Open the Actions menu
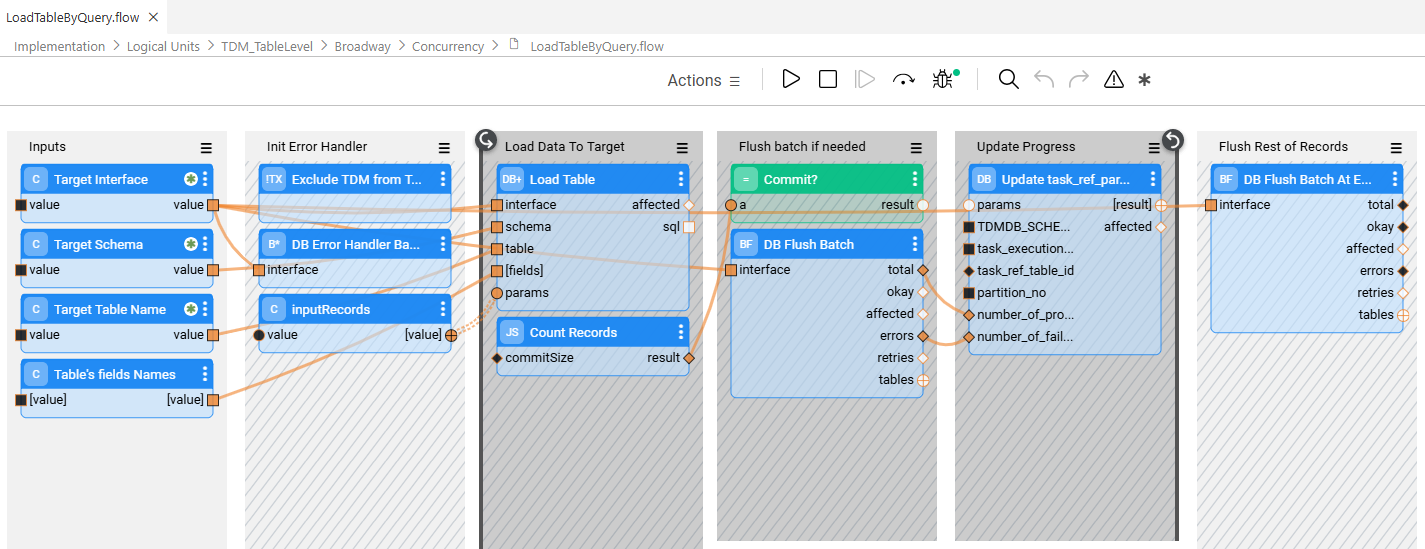The image size is (1425, 549). tap(704, 80)
